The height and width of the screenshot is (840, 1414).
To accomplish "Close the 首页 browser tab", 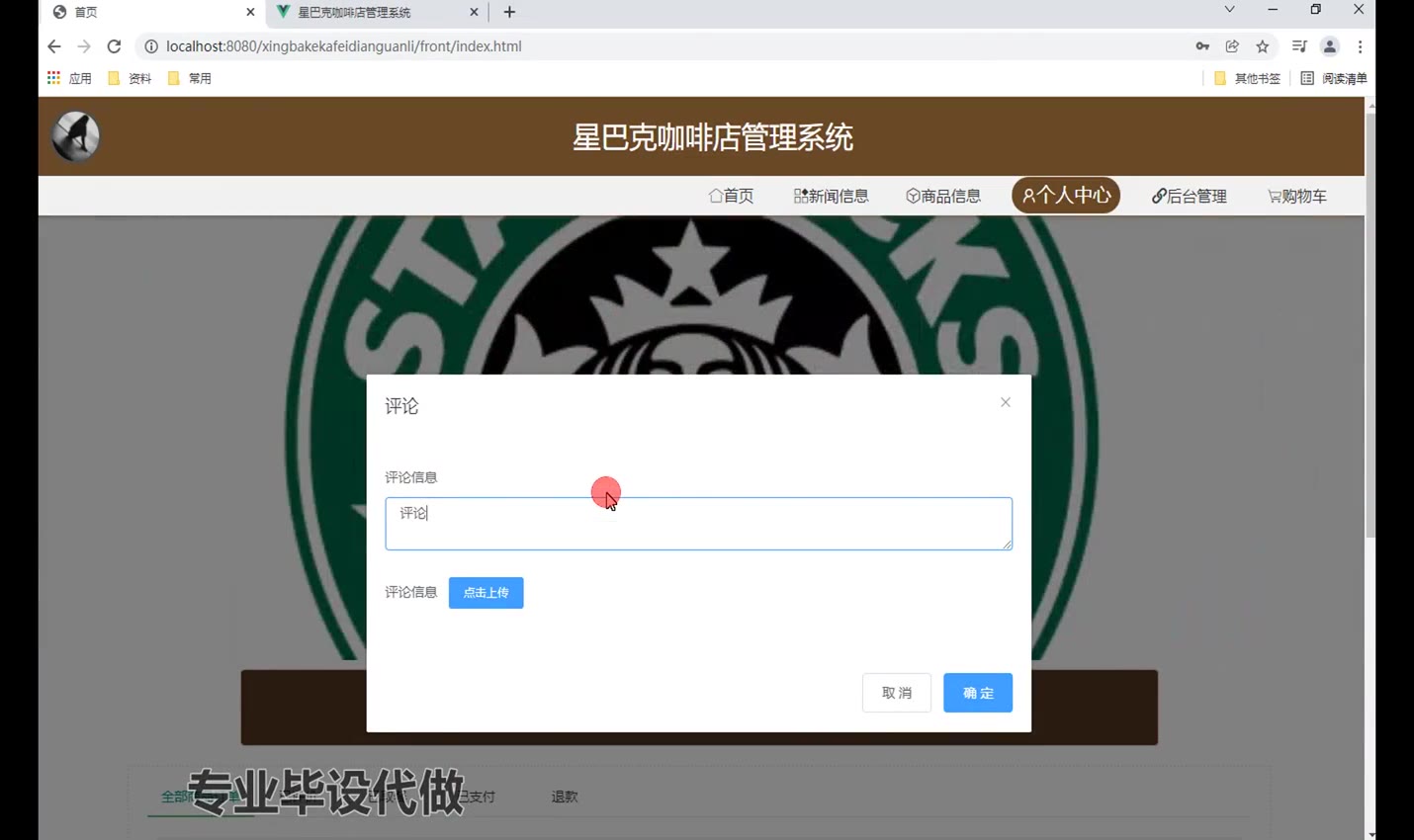I will point(250,12).
